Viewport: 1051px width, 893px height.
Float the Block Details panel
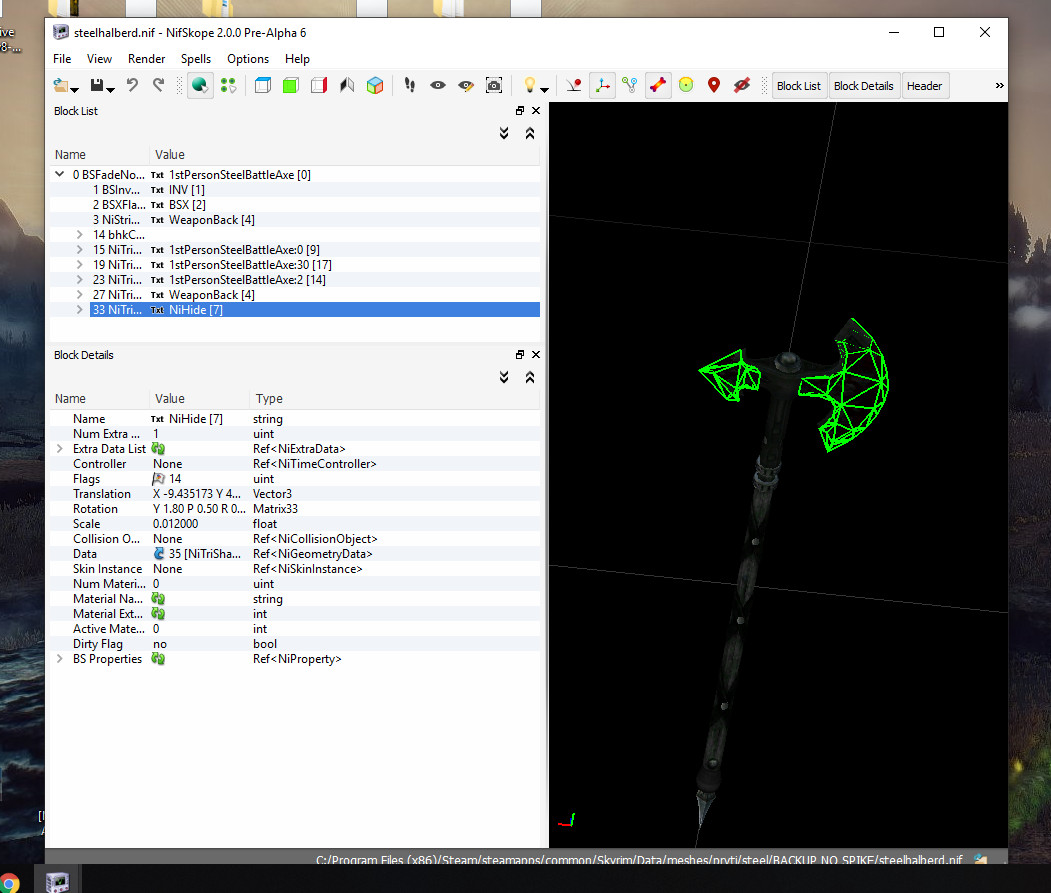click(519, 355)
